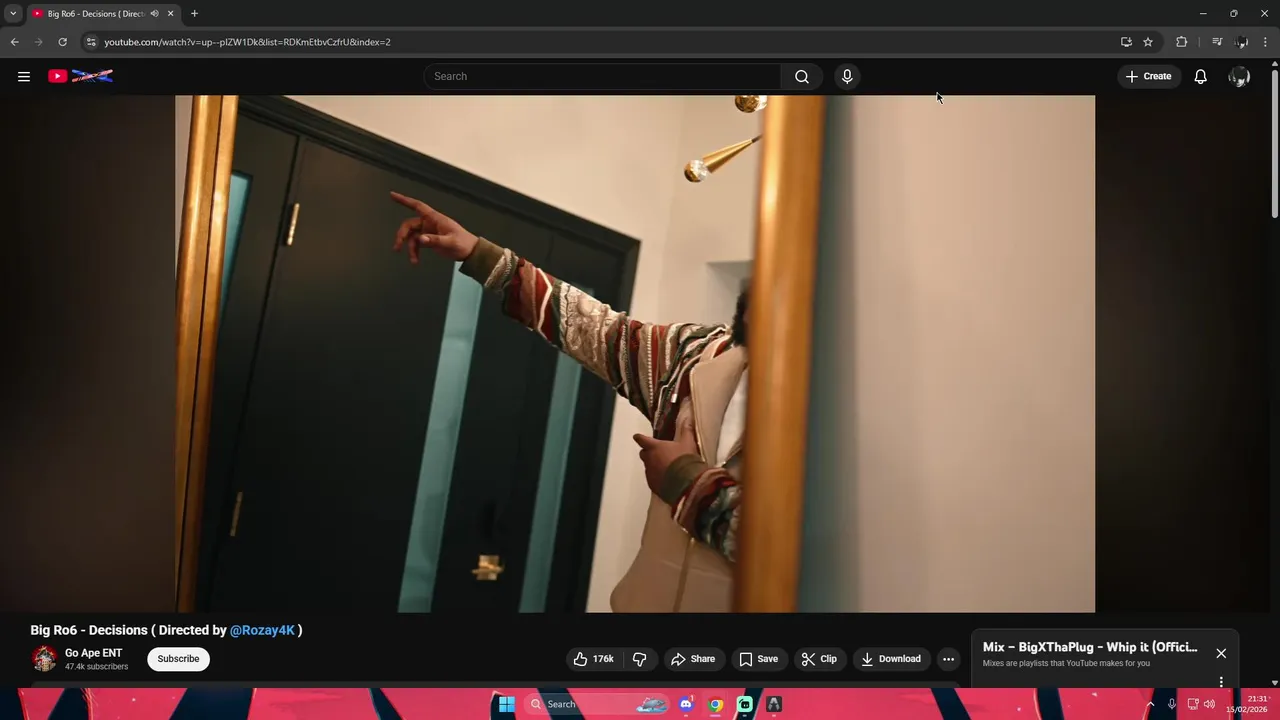Viewport: 1280px width, 720px height.
Task: Dislike the video with thumbs down
Action: coord(640,659)
